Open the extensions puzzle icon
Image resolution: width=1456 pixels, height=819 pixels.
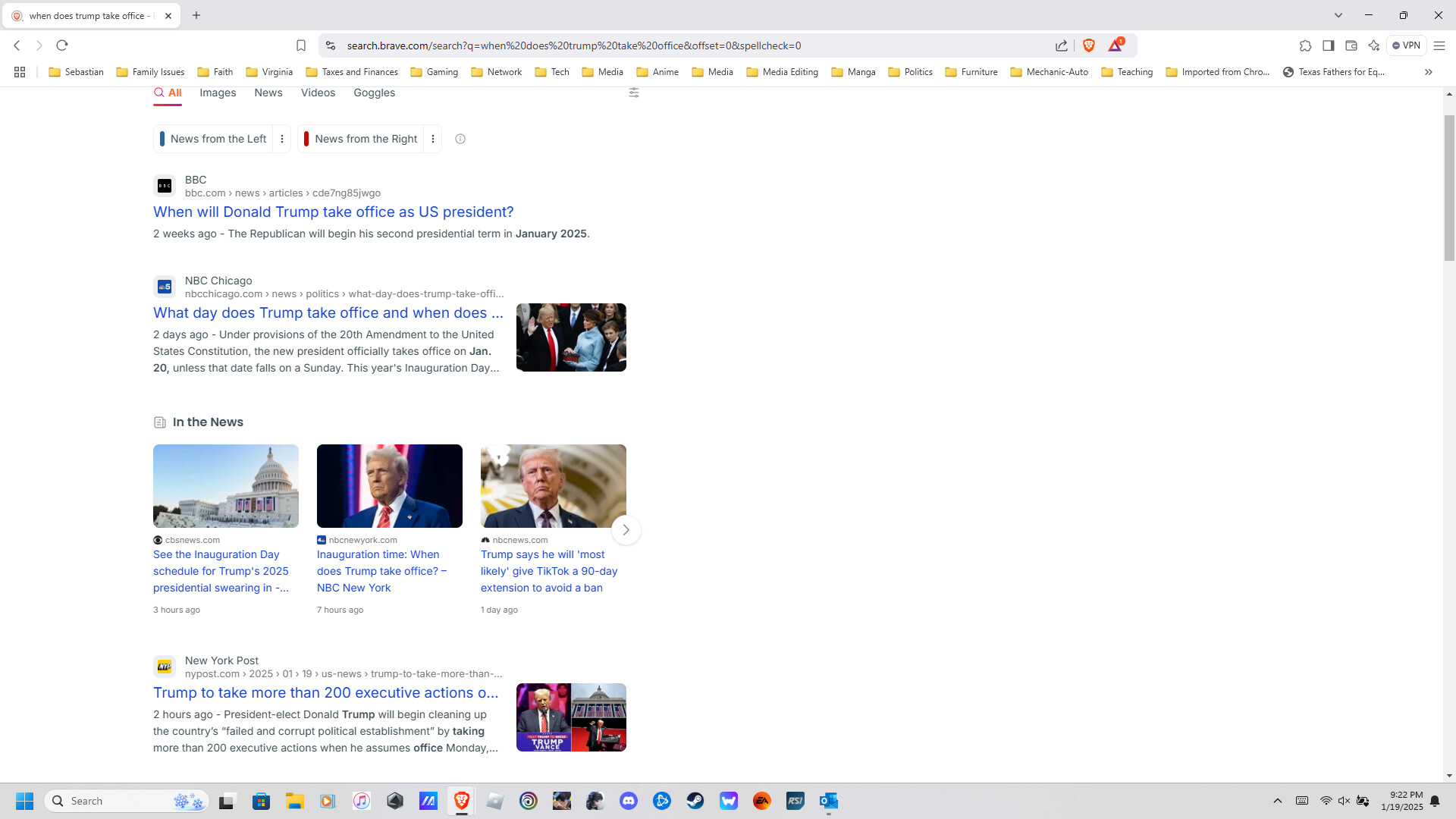pos(1305,45)
